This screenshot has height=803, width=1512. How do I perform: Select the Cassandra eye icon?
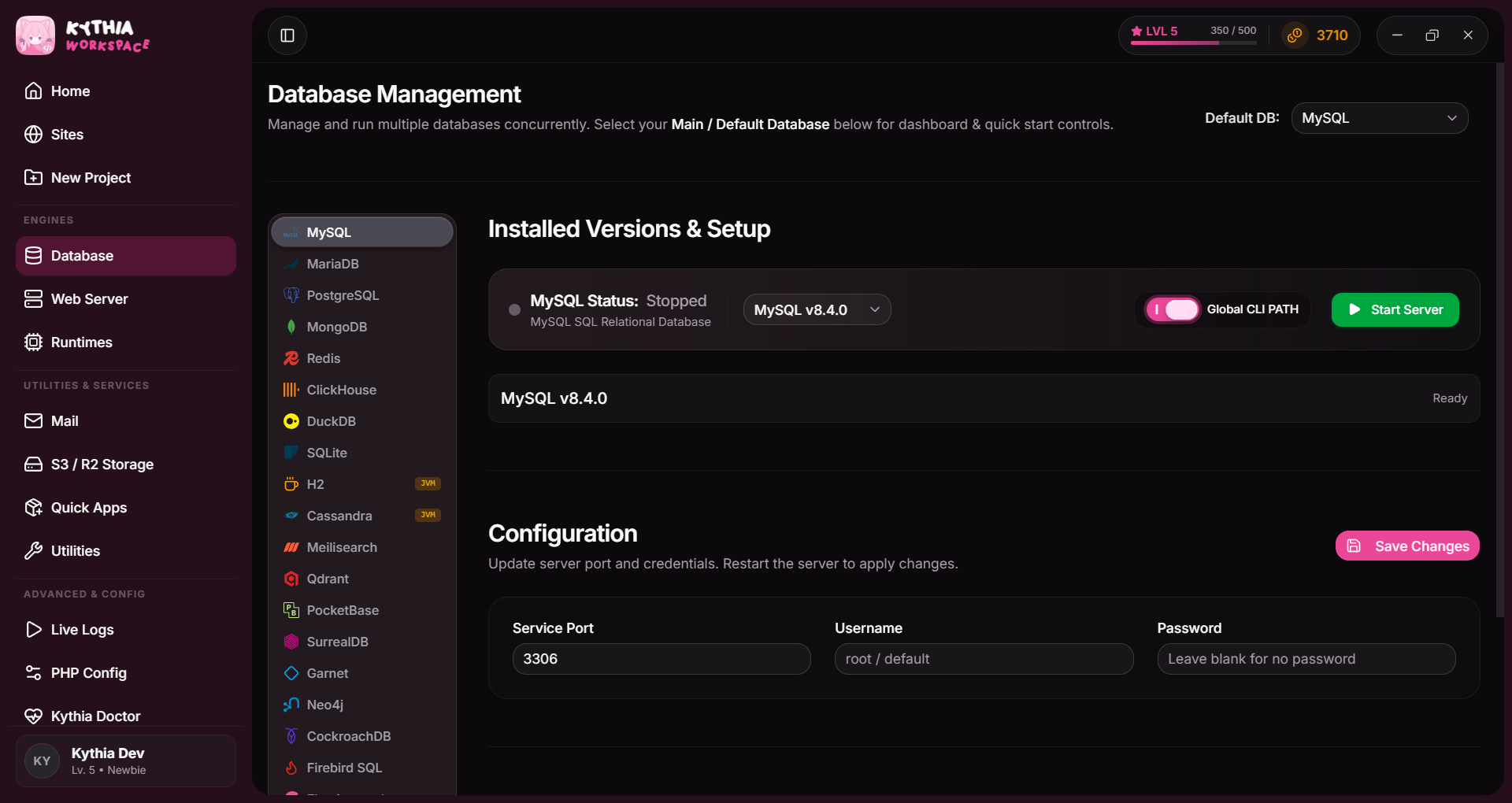(291, 516)
